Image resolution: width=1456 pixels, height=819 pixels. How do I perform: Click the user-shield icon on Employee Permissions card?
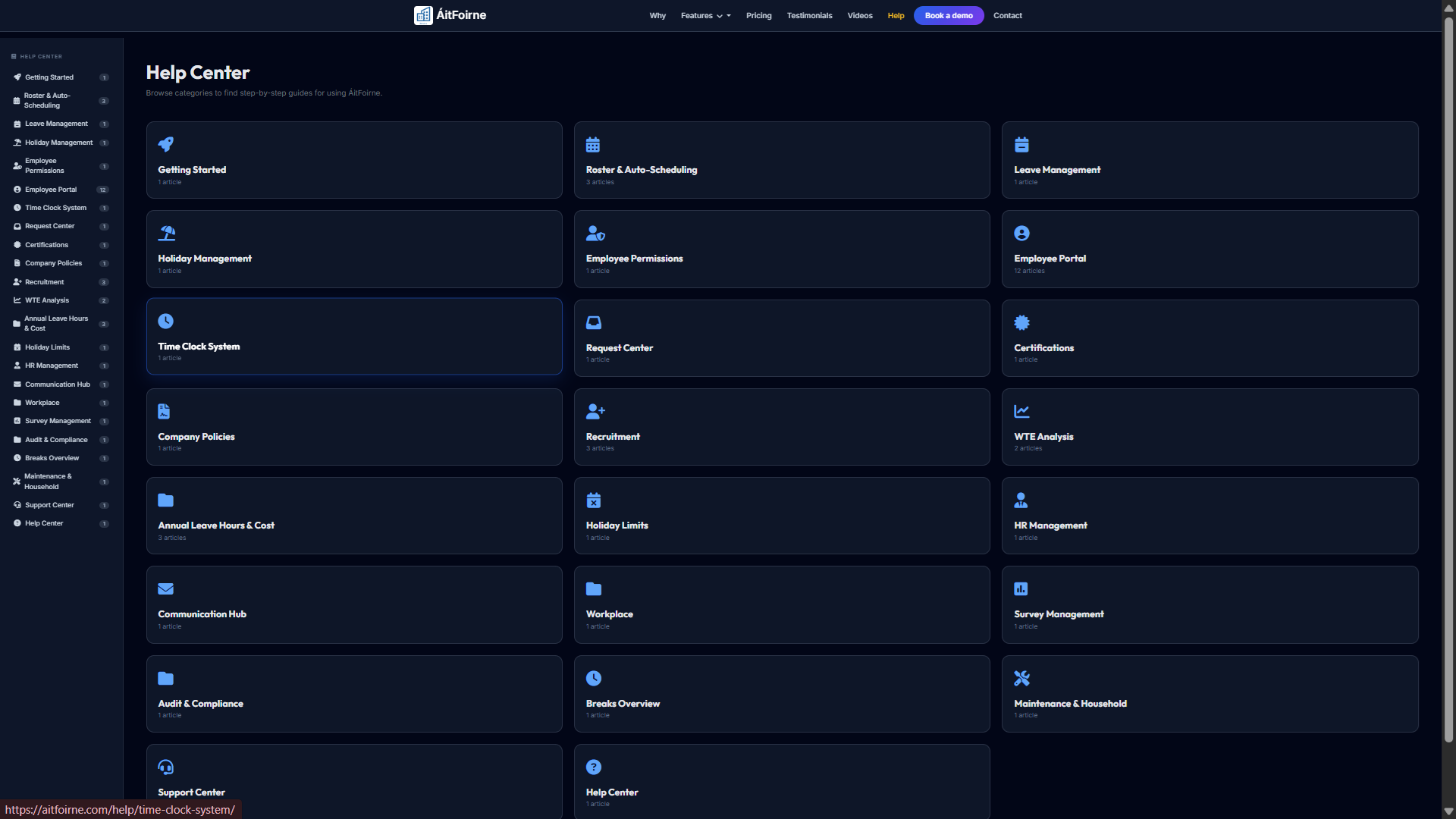(x=595, y=233)
